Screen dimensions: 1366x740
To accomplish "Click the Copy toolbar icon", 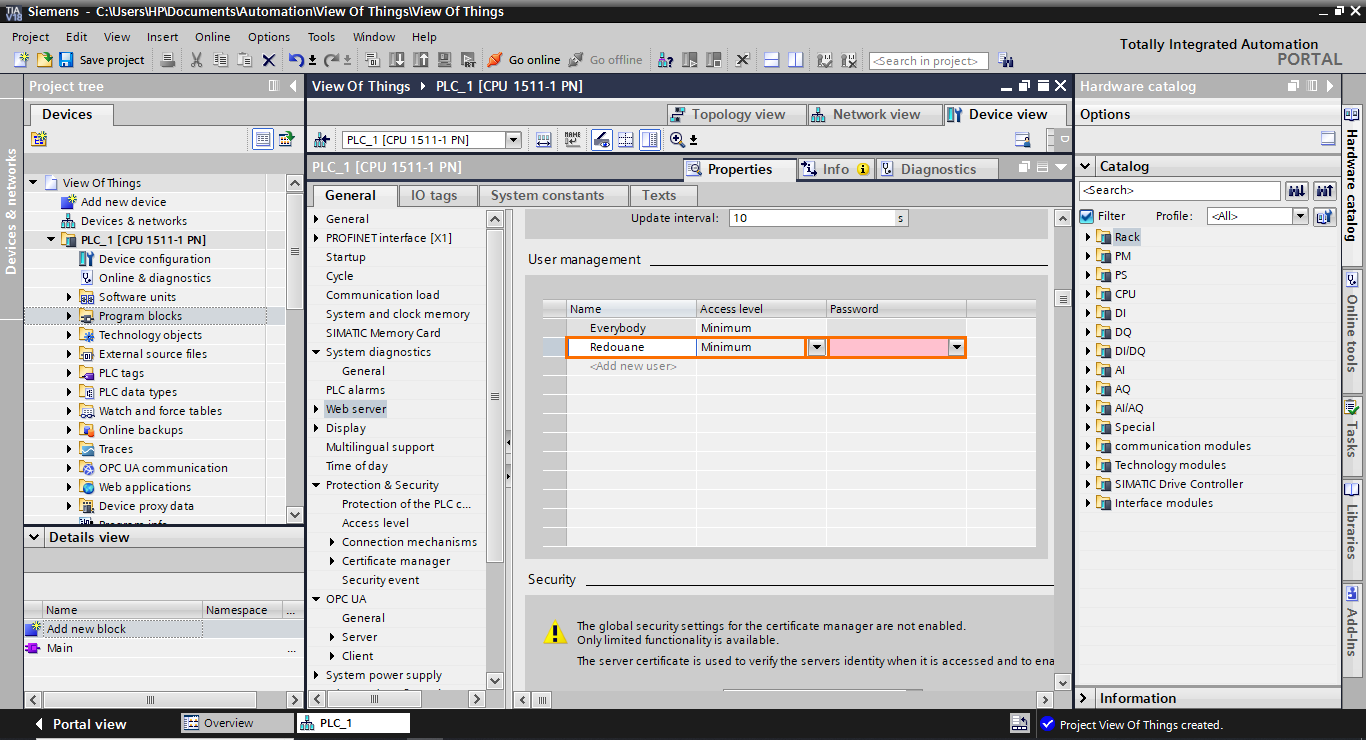I will coord(221,60).
